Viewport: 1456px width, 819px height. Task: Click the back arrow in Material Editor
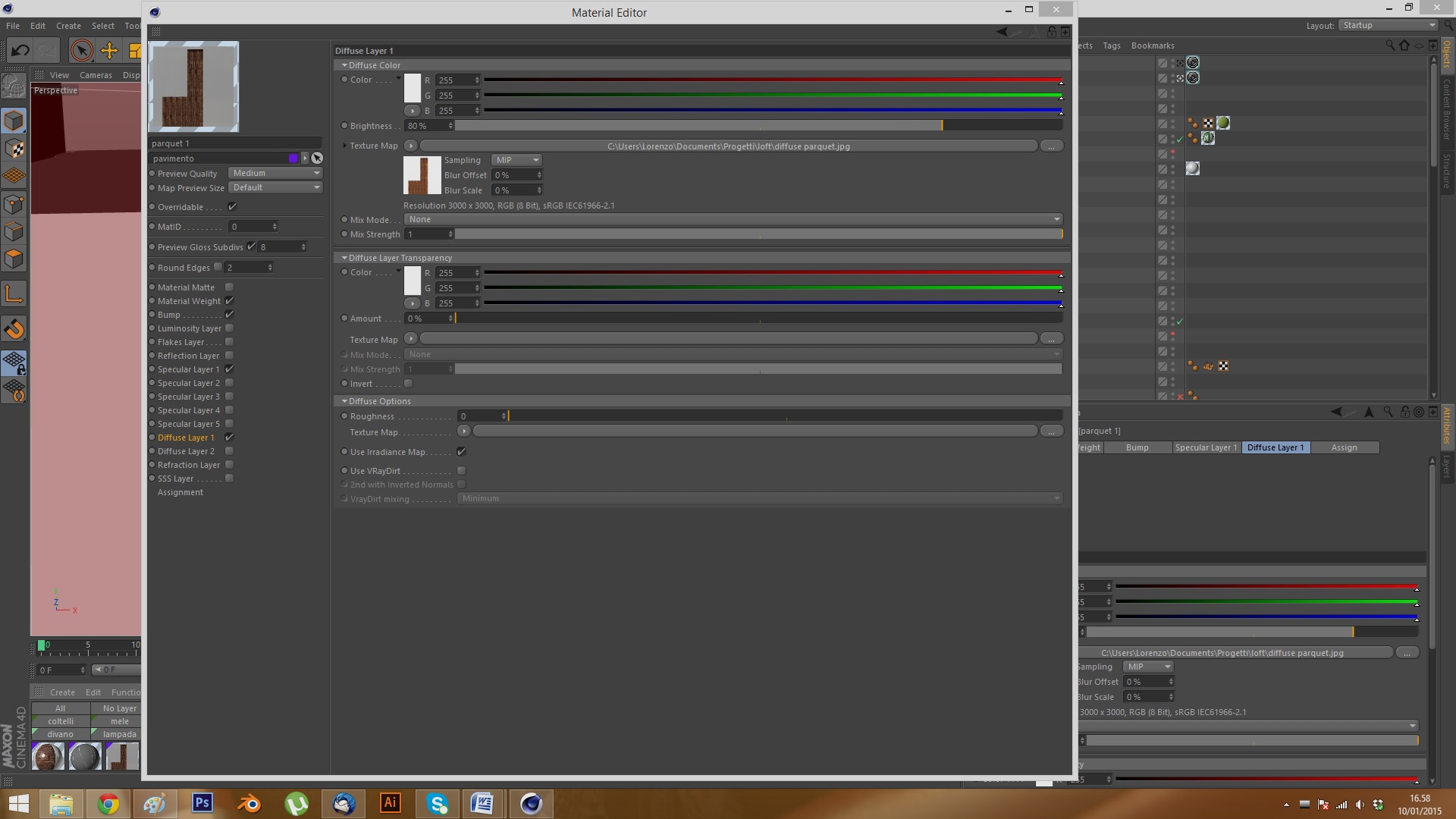tap(1003, 32)
